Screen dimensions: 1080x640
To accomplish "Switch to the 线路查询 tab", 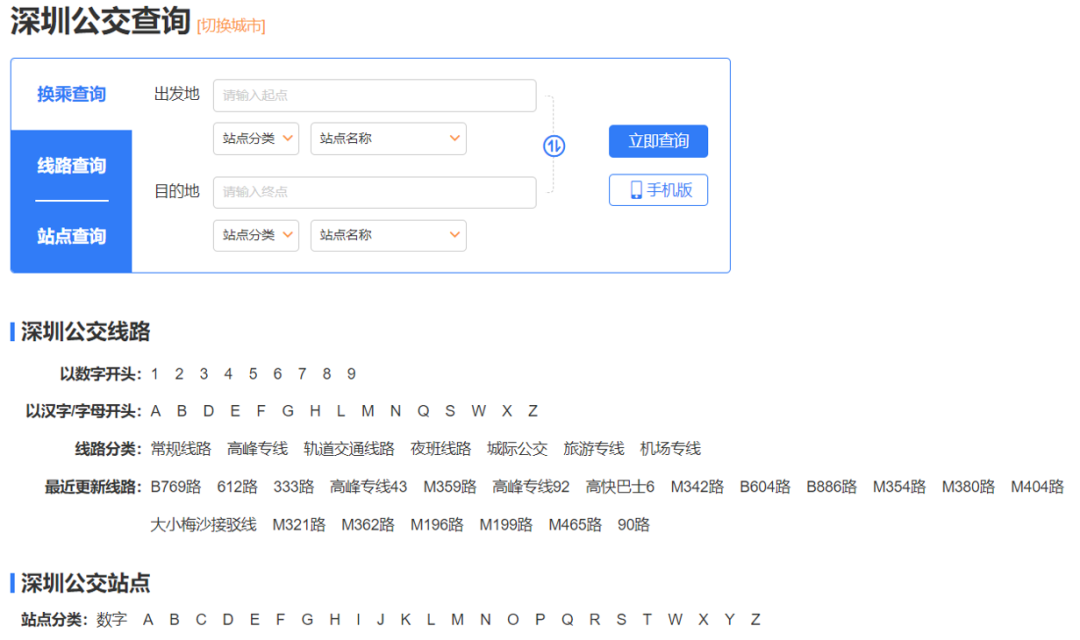I will pos(71,166).
